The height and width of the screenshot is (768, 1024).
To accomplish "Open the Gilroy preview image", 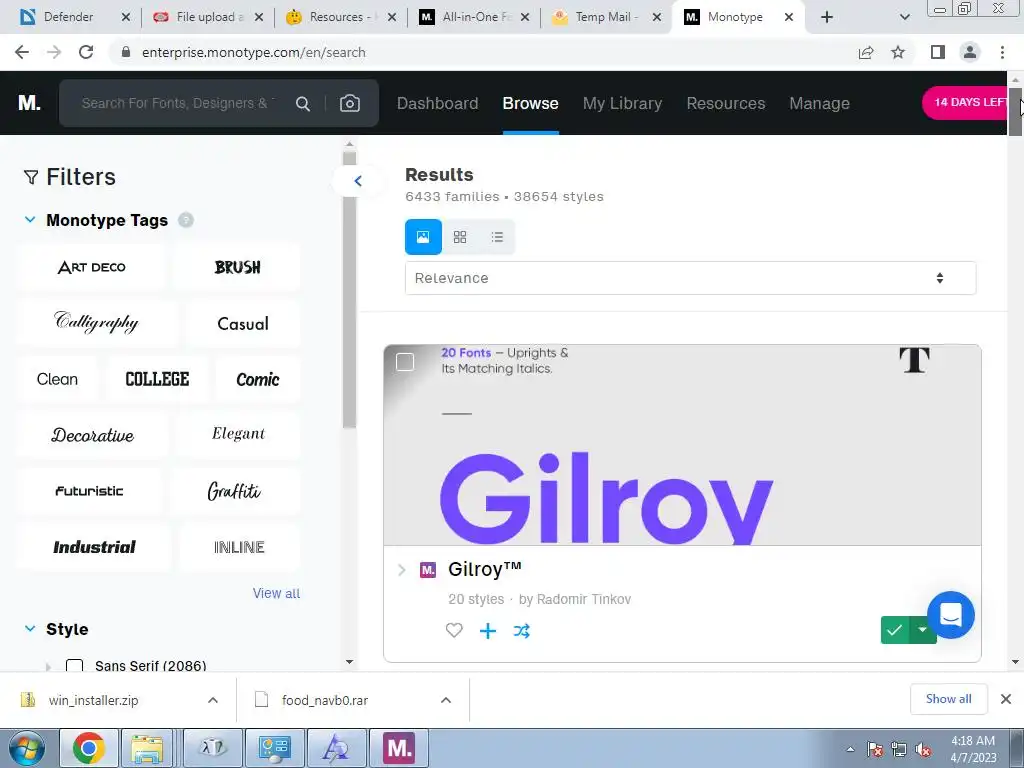I will coord(682,445).
